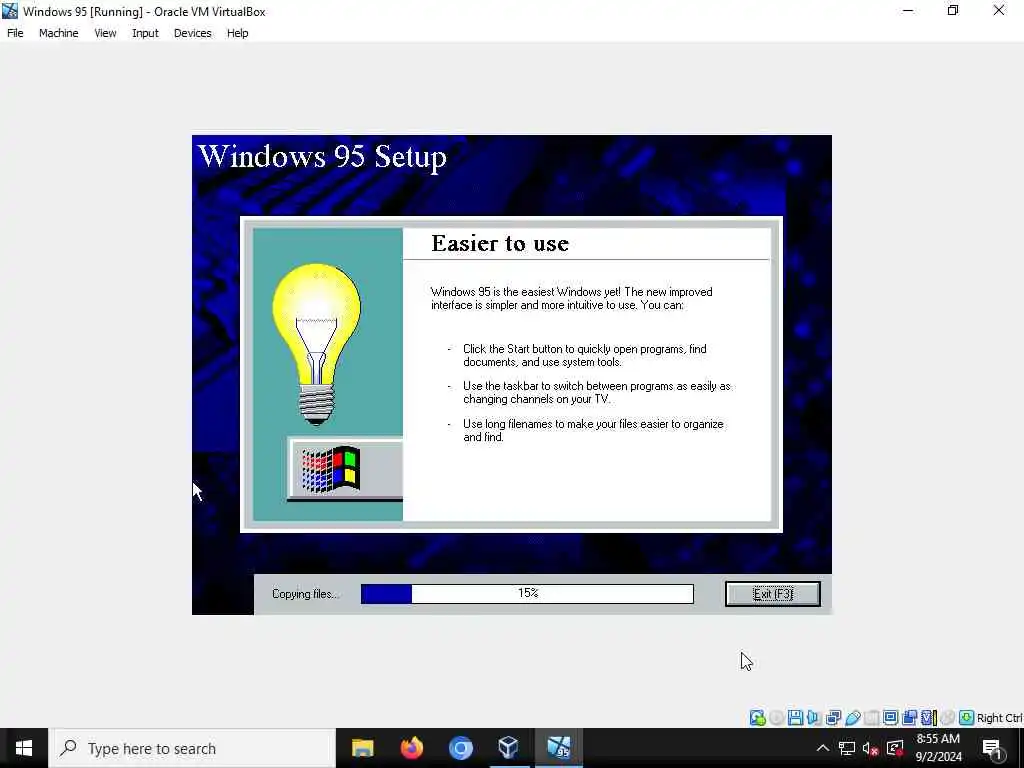Click the USB devices indicator icon

tap(853, 718)
